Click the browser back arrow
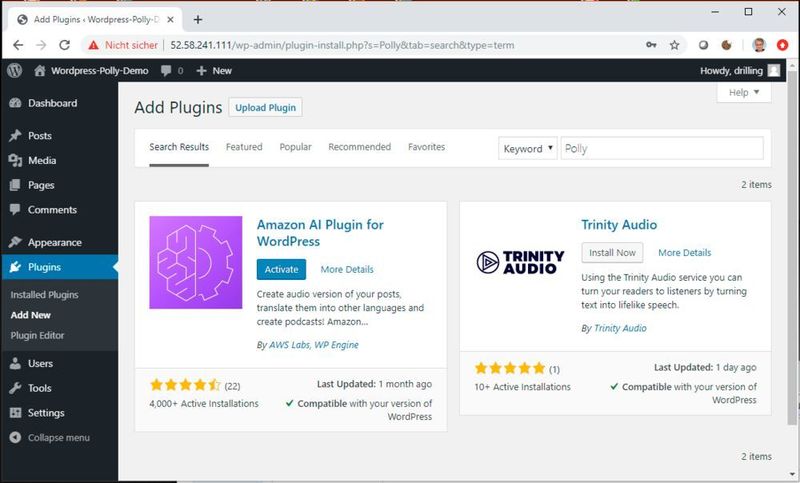Screen dimensions: 800x483 click(x=18, y=45)
